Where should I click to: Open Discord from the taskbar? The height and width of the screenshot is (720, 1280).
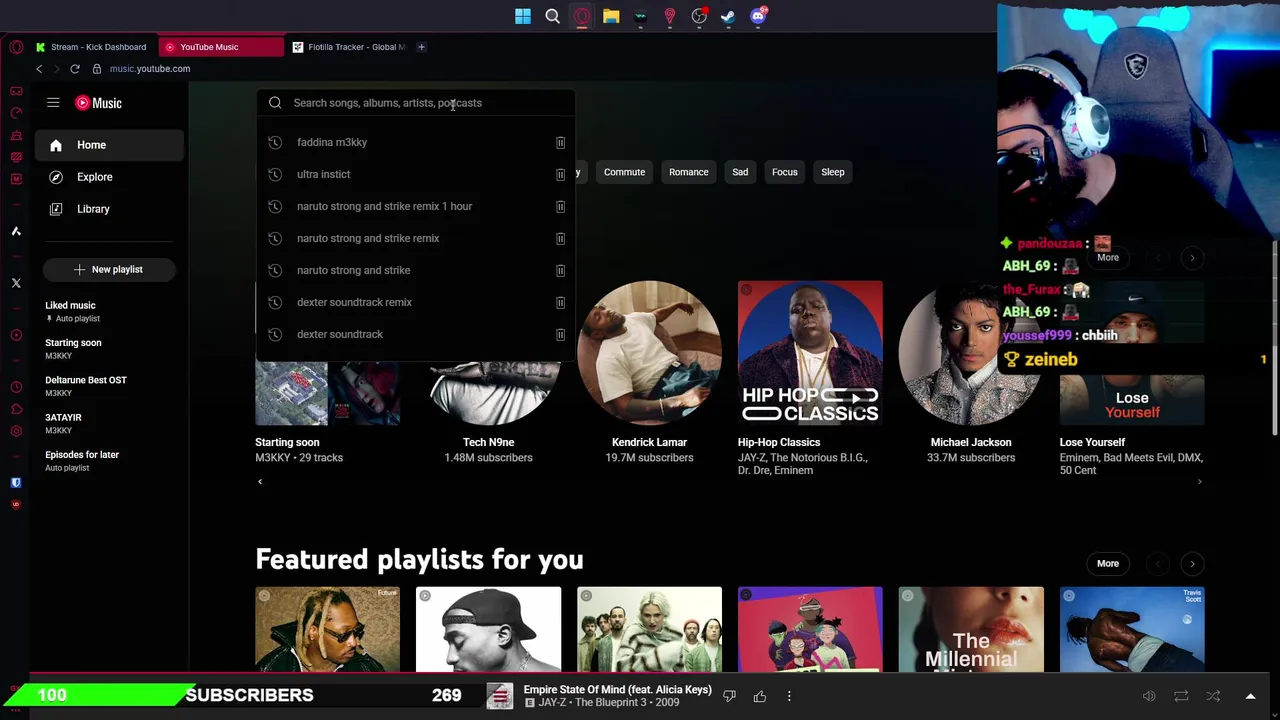coord(758,16)
